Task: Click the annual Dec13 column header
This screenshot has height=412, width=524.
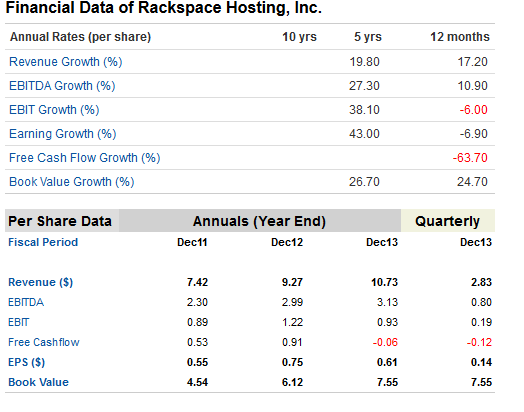Action: click(x=382, y=242)
